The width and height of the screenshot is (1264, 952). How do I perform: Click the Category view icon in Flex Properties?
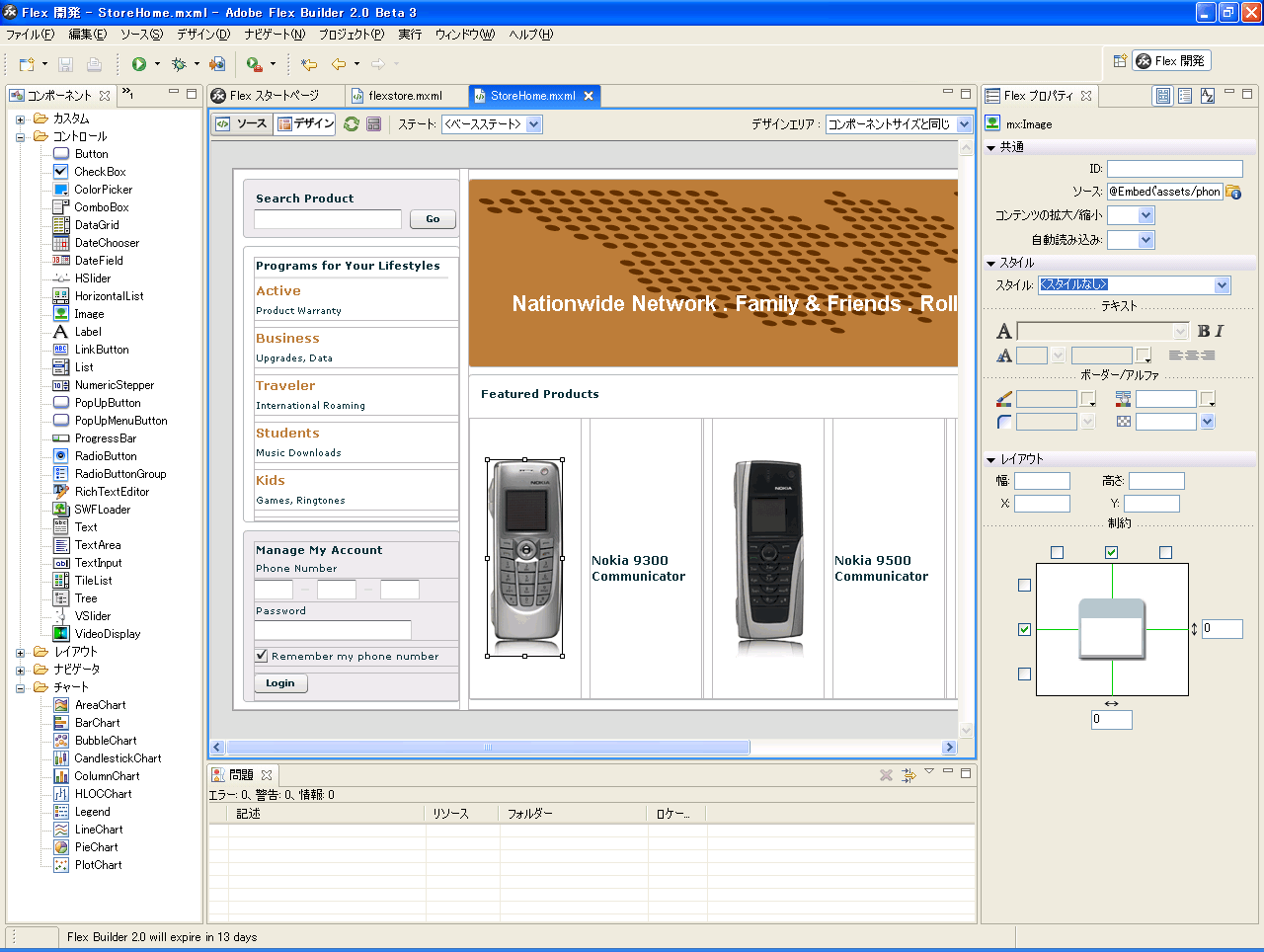(1185, 96)
